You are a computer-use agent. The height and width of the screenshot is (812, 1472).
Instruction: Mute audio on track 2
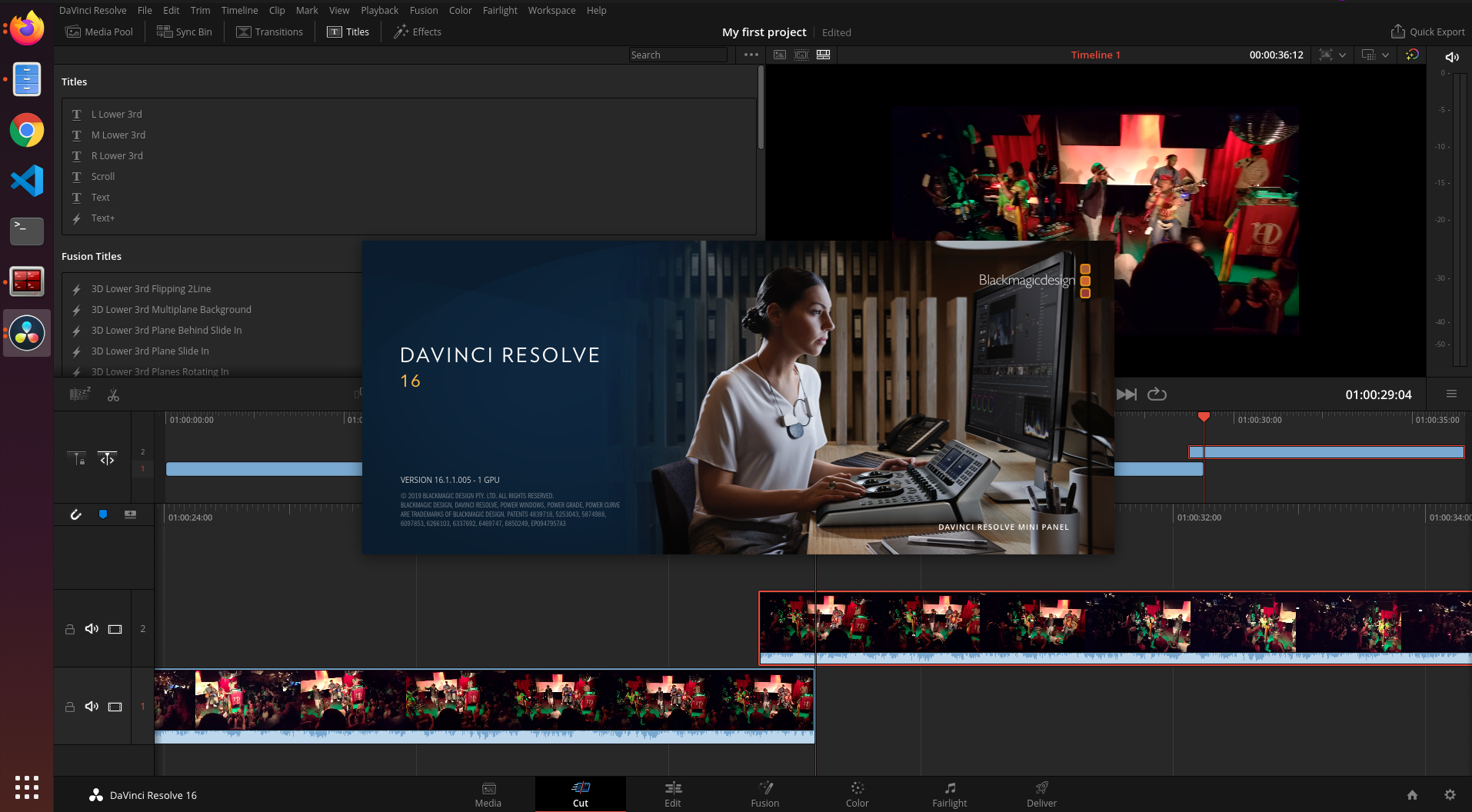(x=92, y=629)
